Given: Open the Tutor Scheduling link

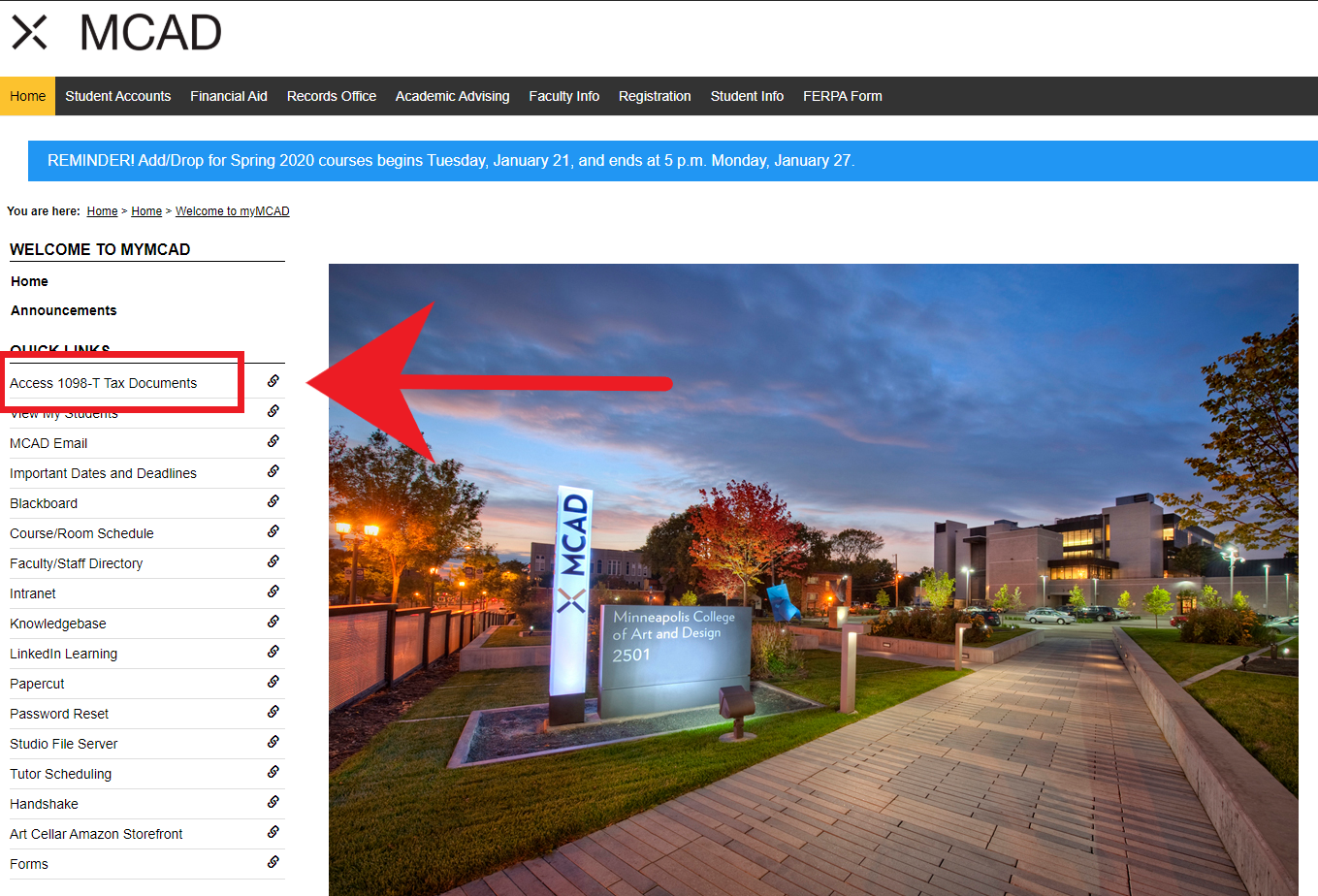Looking at the screenshot, I should (60, 774).
